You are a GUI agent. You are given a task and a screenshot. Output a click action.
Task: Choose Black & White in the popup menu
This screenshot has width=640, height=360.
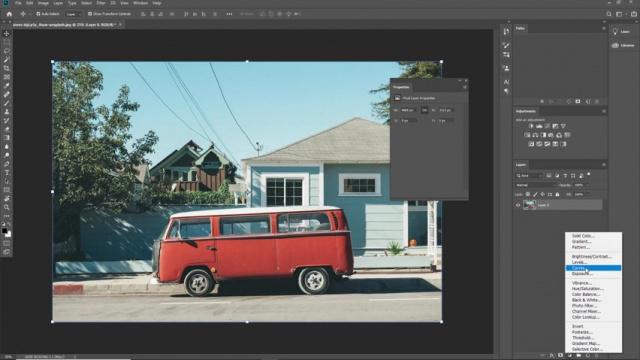593,300
